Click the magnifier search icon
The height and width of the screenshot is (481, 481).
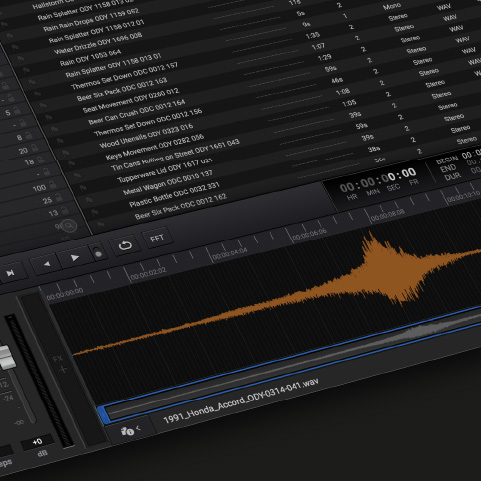click(69, 226)
